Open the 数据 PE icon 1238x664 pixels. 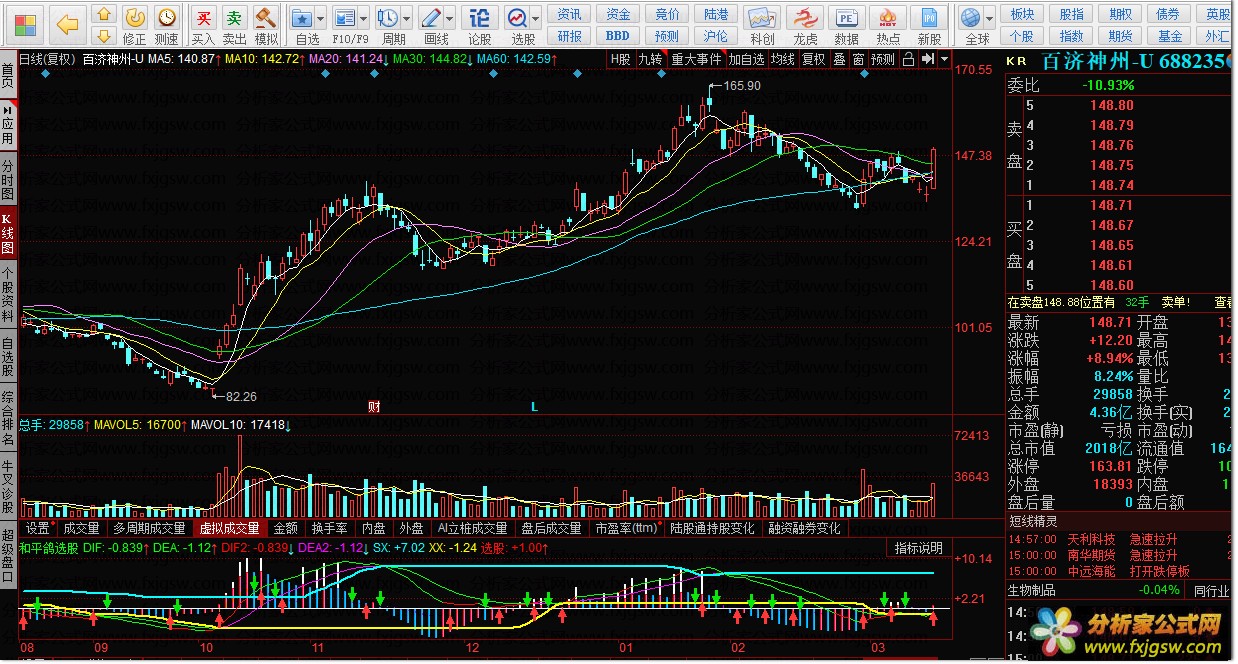(846, 17)
